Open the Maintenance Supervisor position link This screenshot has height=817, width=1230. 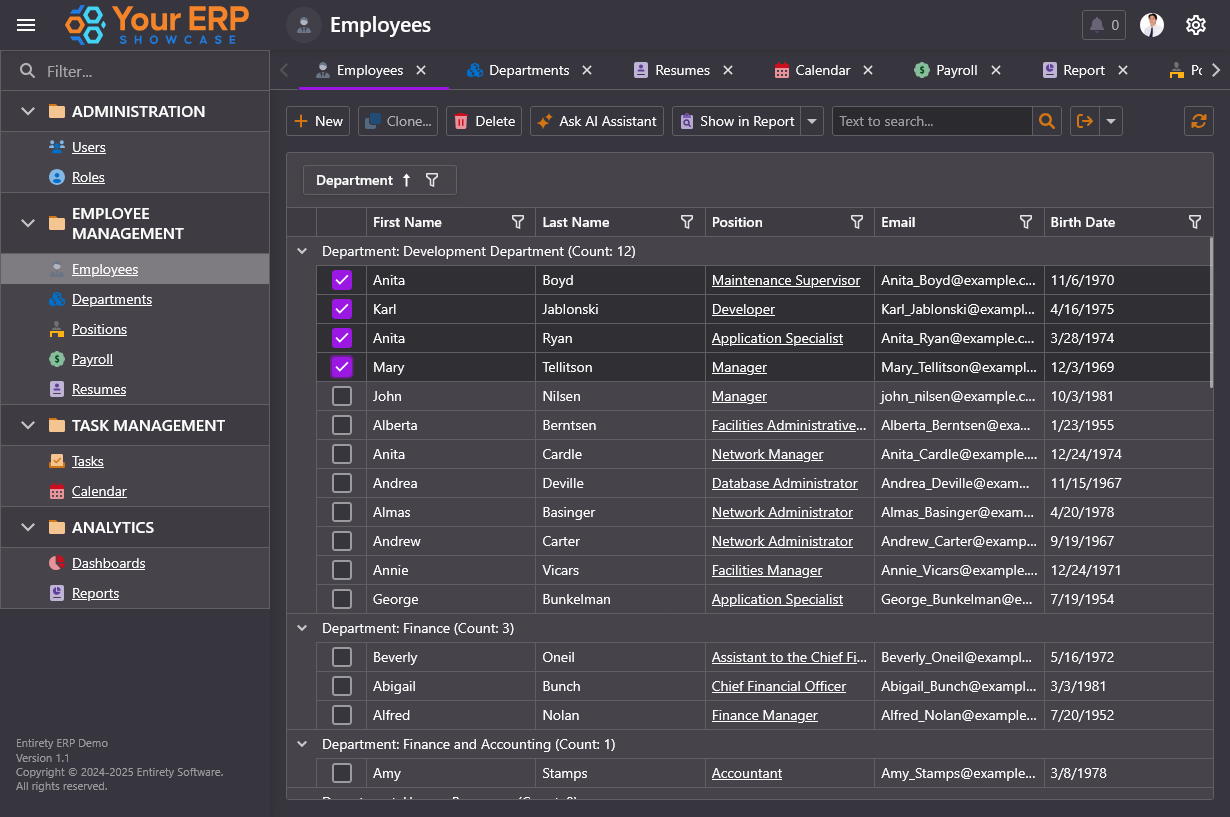[x=785, y=280]
